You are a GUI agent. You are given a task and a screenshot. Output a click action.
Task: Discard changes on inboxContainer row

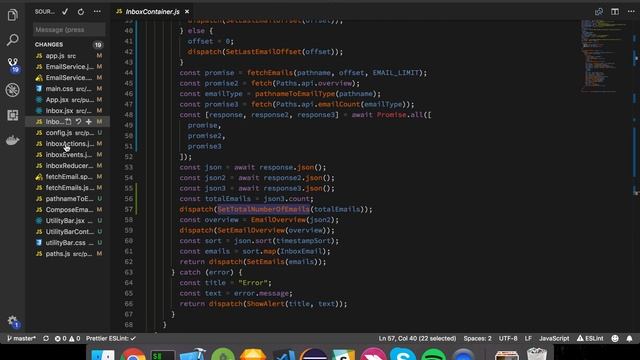tap(78, 122)
